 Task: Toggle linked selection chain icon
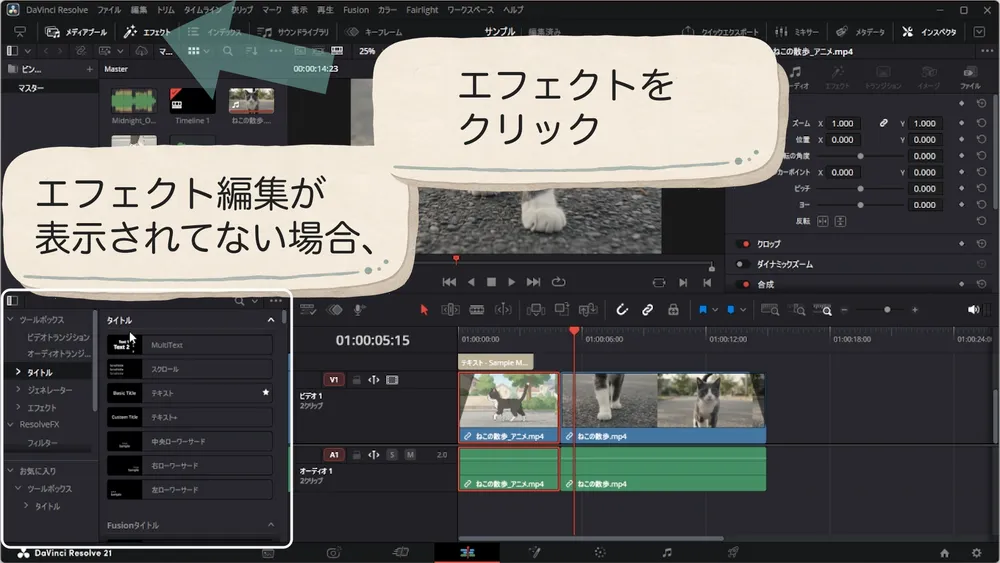click(x=647, y=310)
